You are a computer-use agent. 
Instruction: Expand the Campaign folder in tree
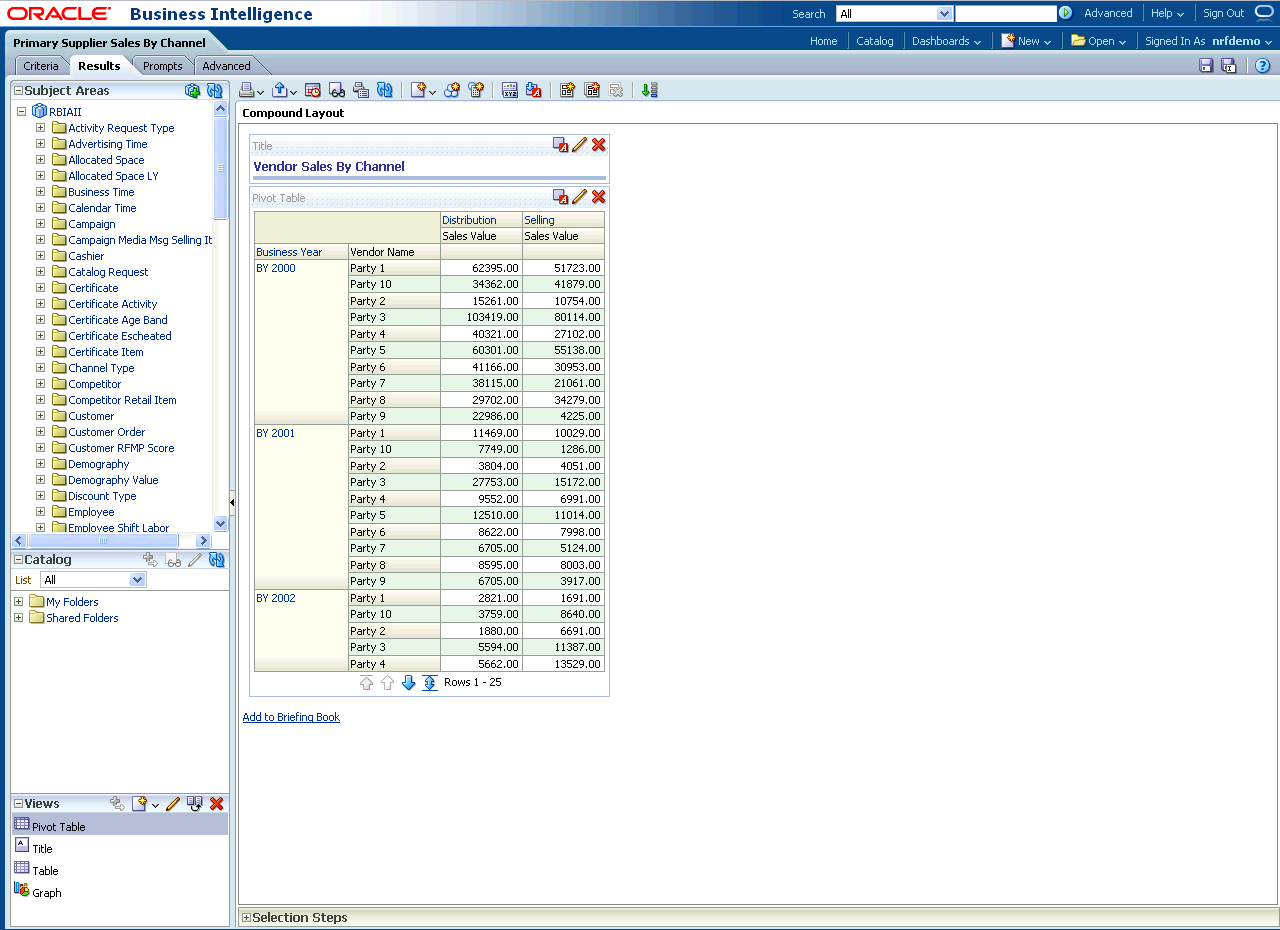point(40,224)
